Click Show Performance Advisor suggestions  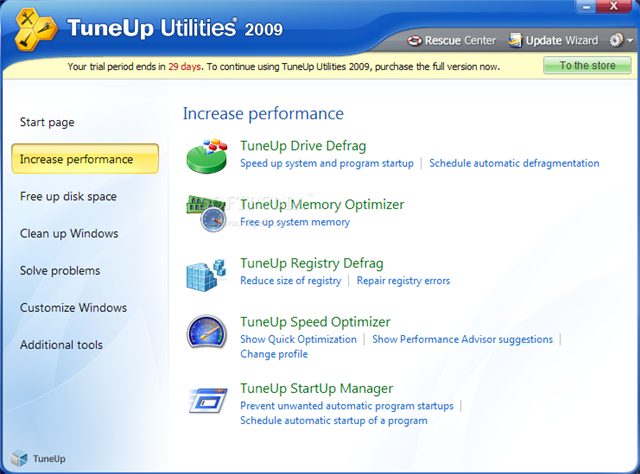(x=462, y=339)
